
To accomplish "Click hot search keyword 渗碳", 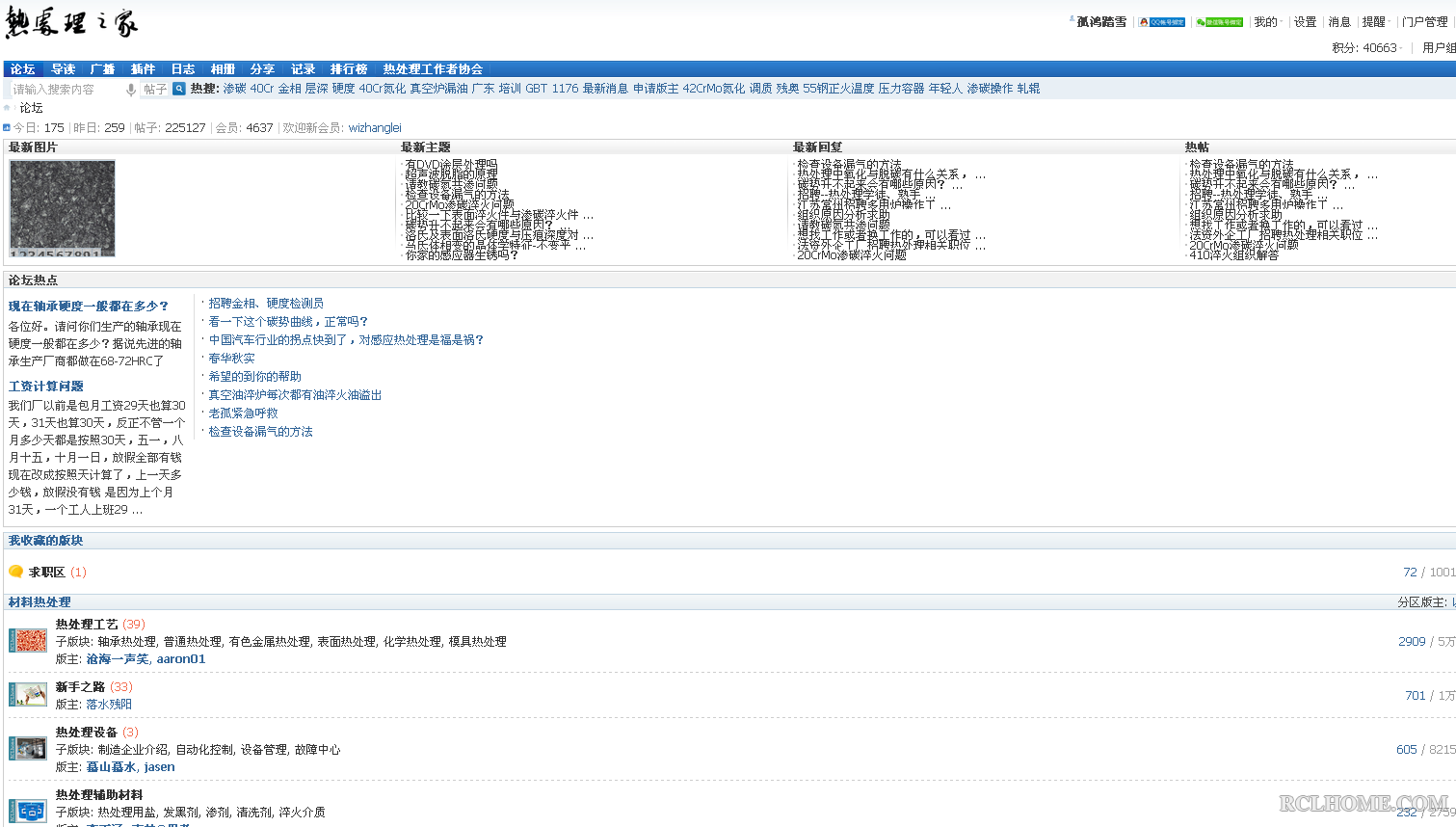I will pyautogui.click(x=234, y=89).
